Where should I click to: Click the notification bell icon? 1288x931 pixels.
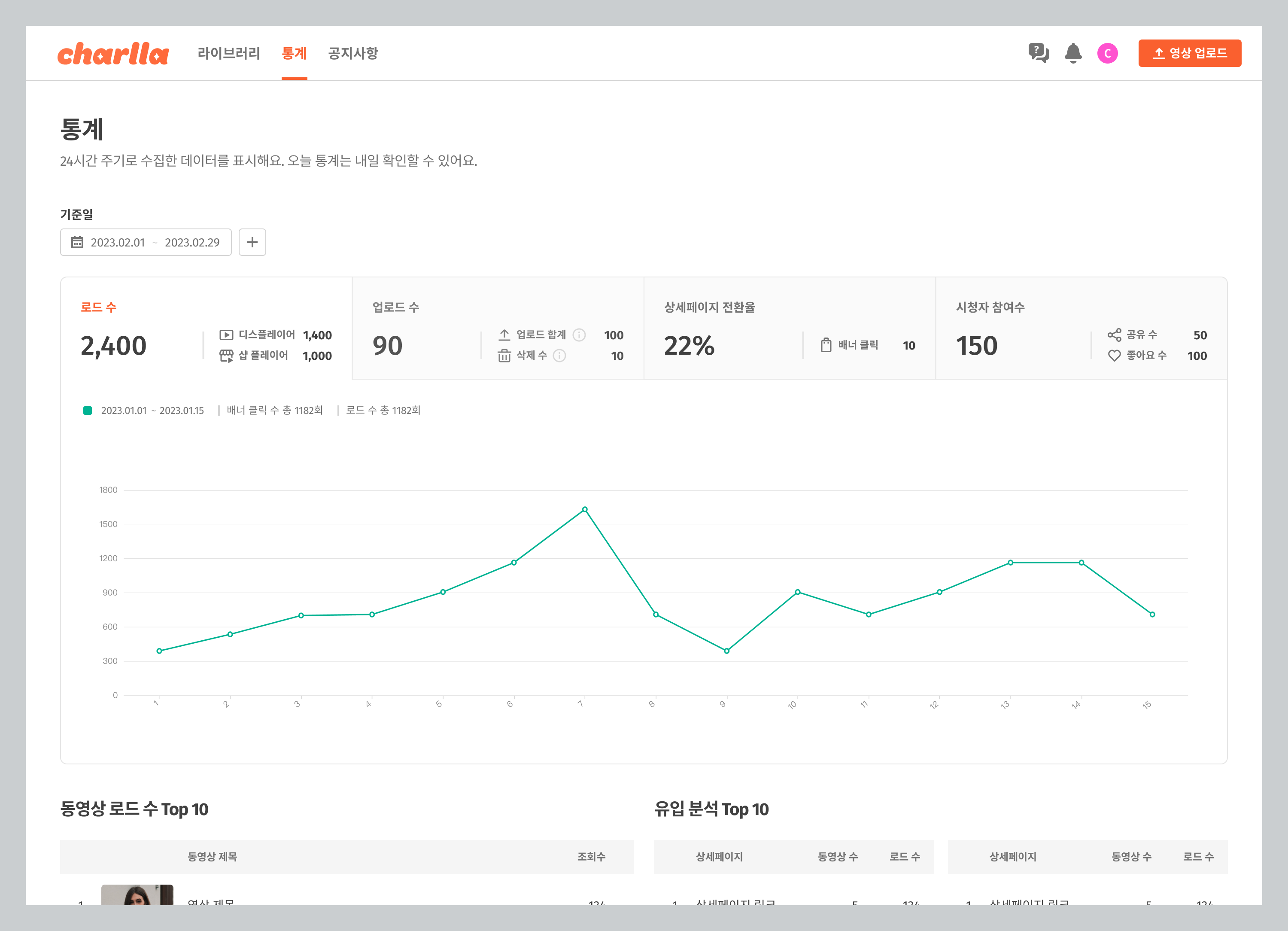[x=1073, y=53]
